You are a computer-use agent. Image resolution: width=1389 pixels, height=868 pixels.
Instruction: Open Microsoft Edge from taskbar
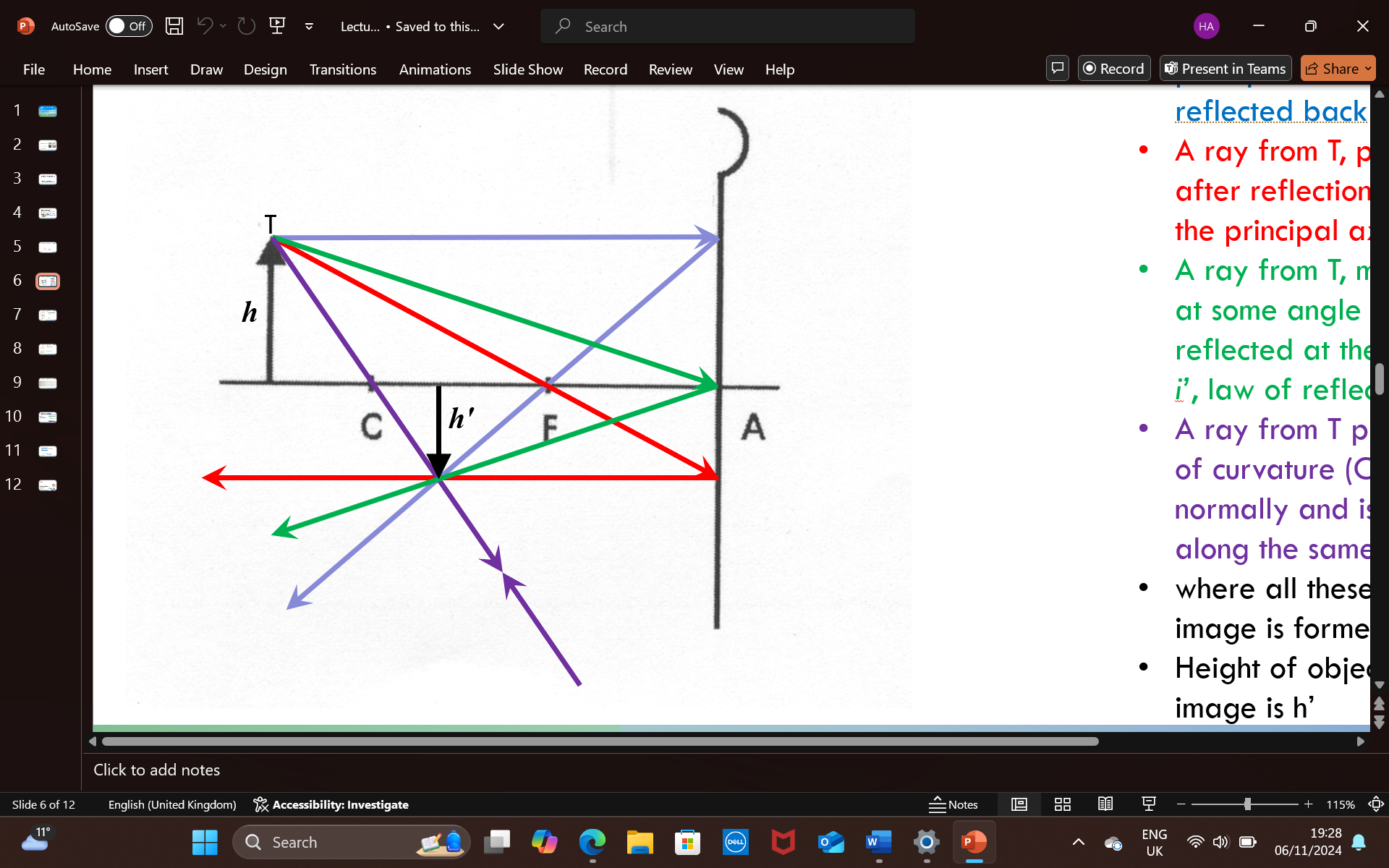tap(592, 842)
